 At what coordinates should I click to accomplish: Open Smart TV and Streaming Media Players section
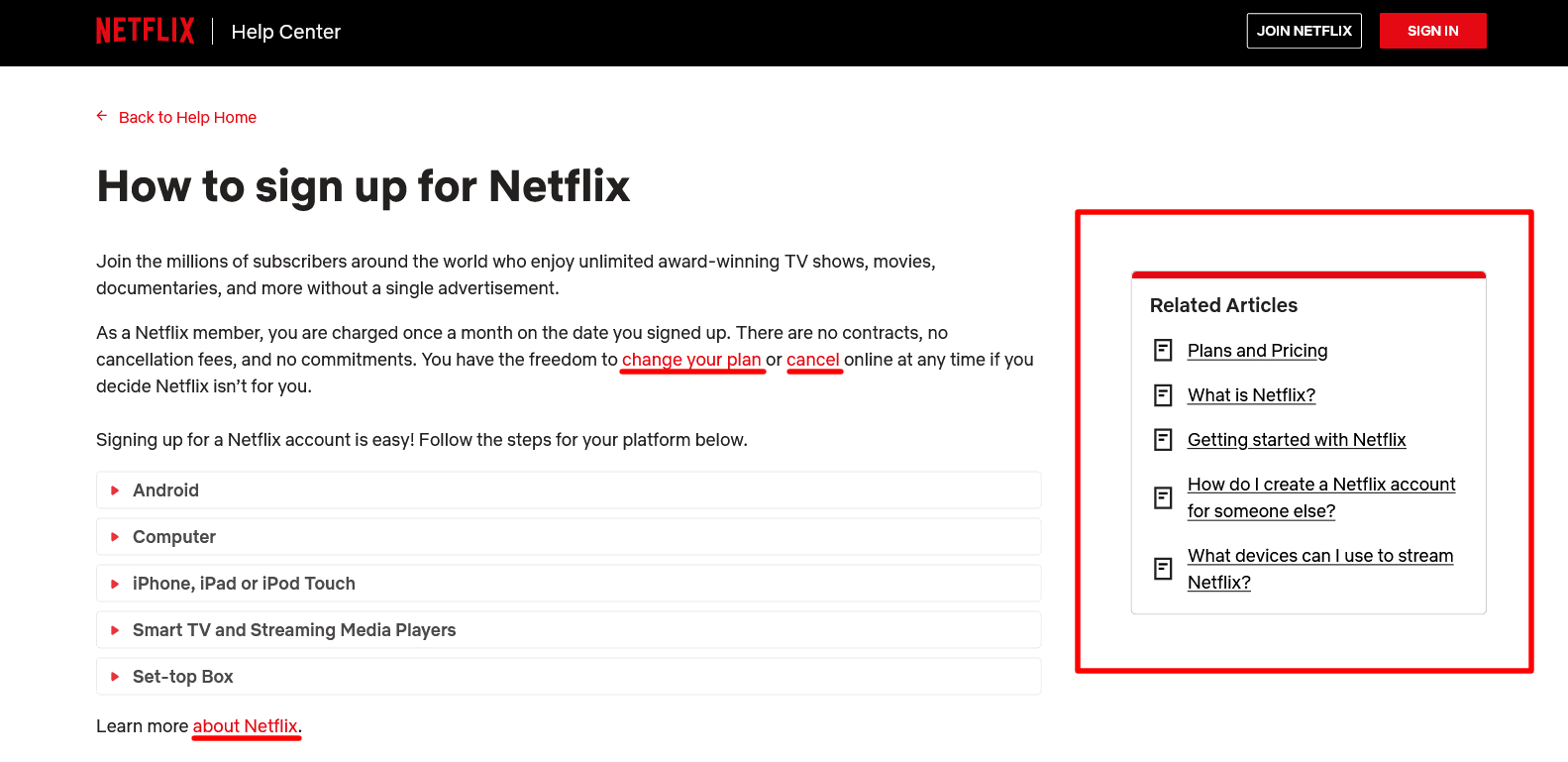tap(294, 630)
